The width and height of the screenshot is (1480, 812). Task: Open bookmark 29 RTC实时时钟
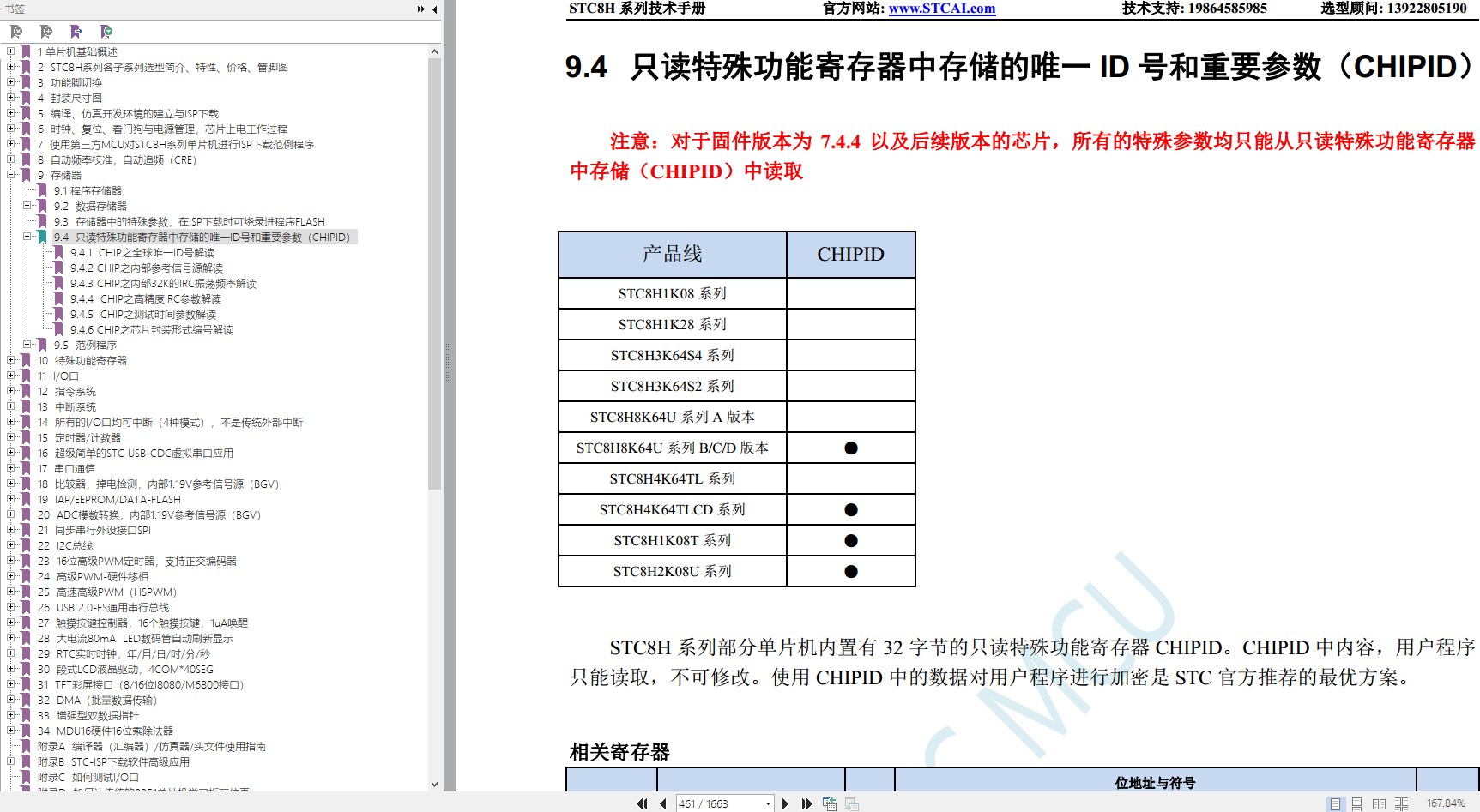(124, 653)
